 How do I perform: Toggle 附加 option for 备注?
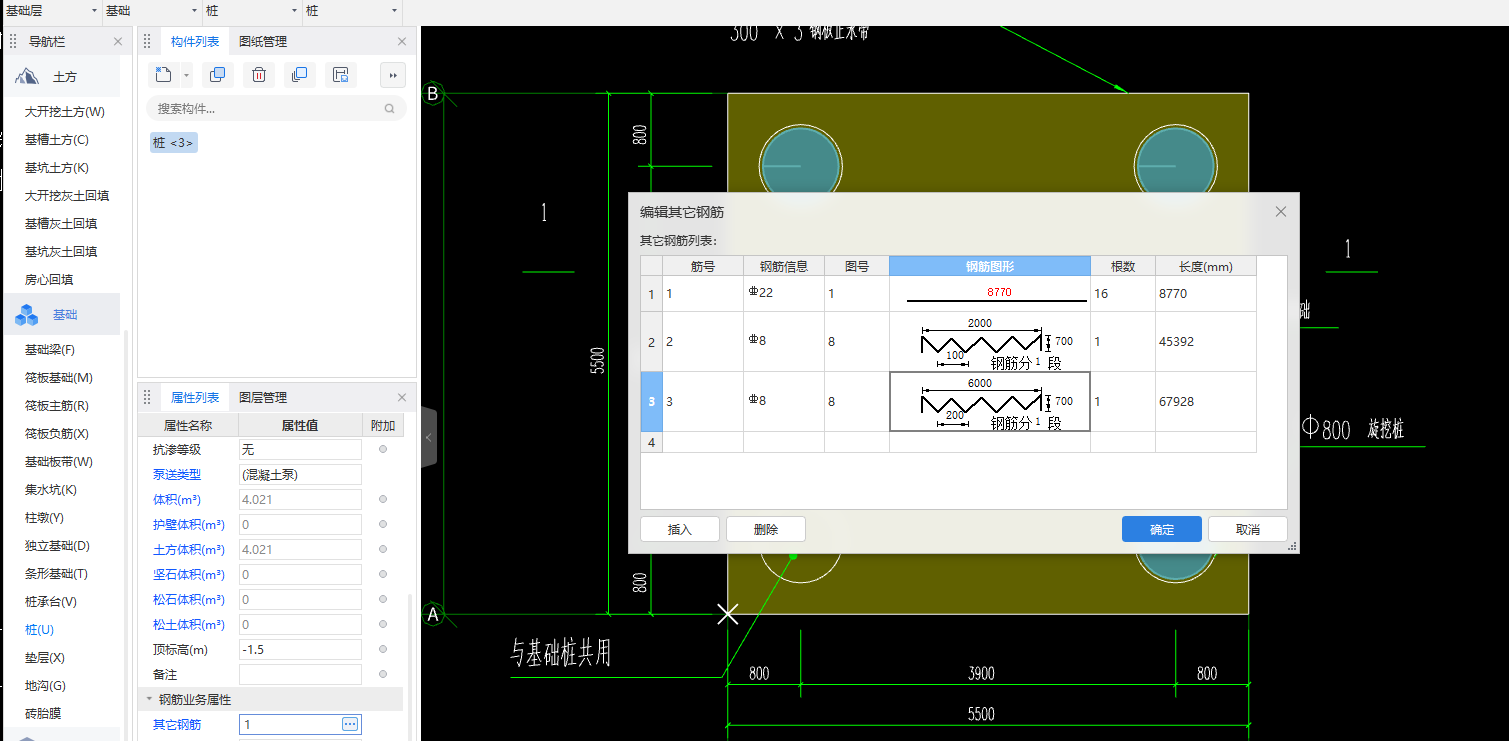click(x=383, y=674)
